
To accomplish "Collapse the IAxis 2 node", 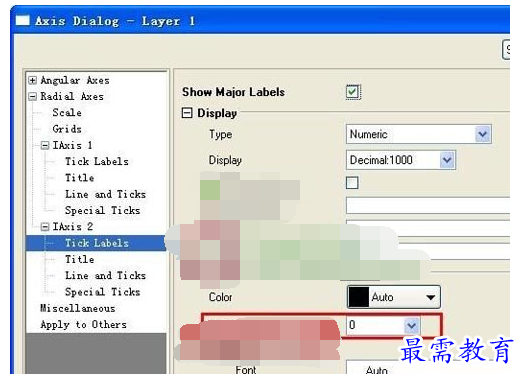I will [45, 227].
